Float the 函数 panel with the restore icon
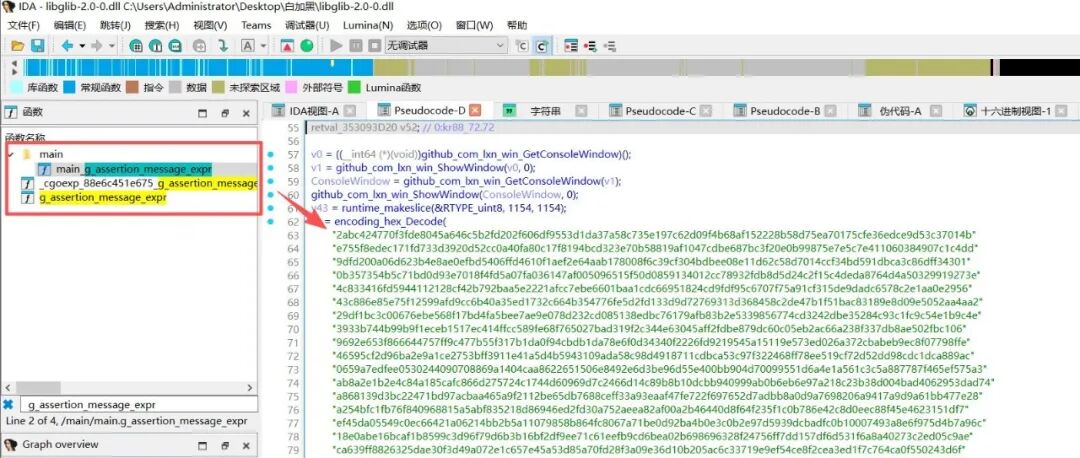Screen dimensions: 1080x458 click(225, 113)
